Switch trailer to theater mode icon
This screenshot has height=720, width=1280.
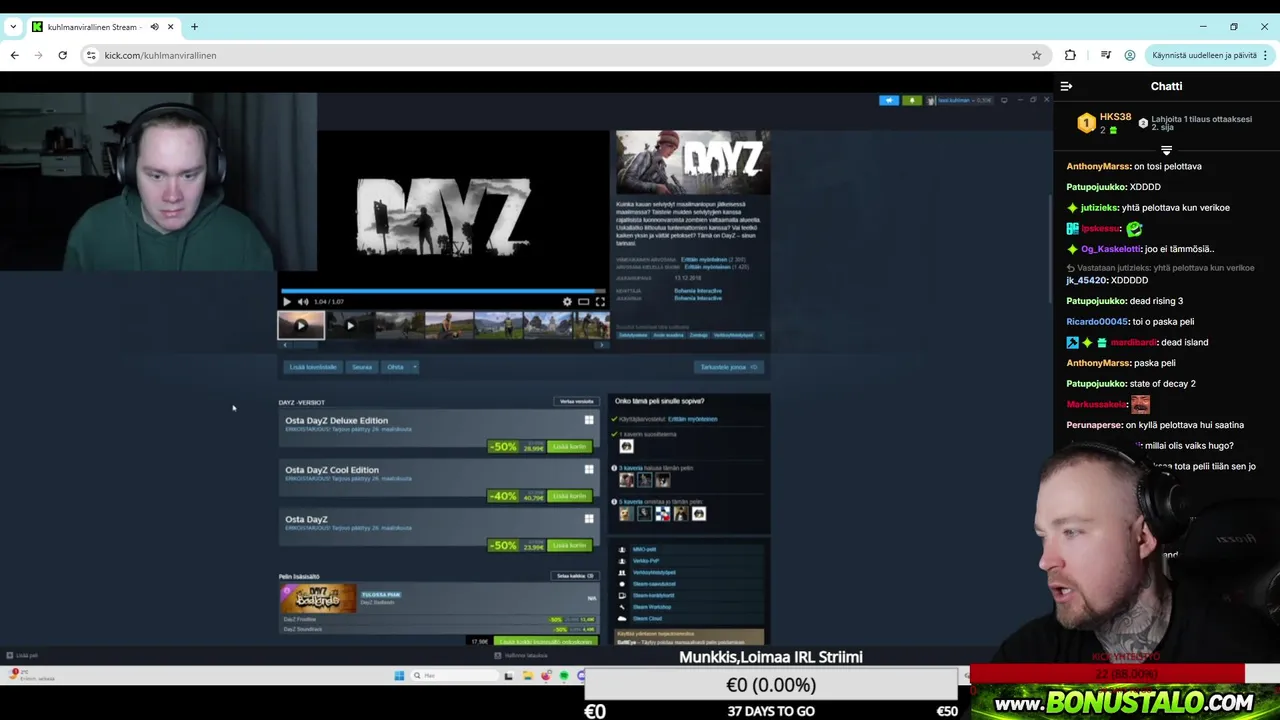tap(584, 301)
